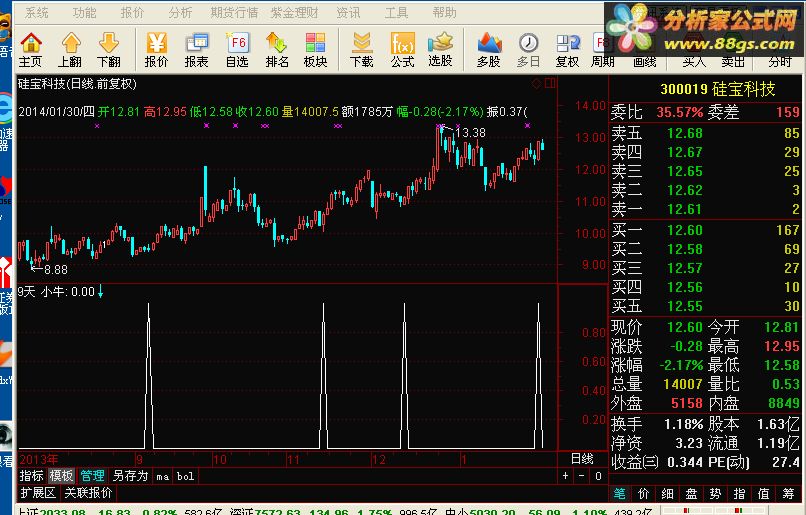Viewport: 806px width, 515px height.
Task: Open the 选股 stock picker icon
Action: 441,49
